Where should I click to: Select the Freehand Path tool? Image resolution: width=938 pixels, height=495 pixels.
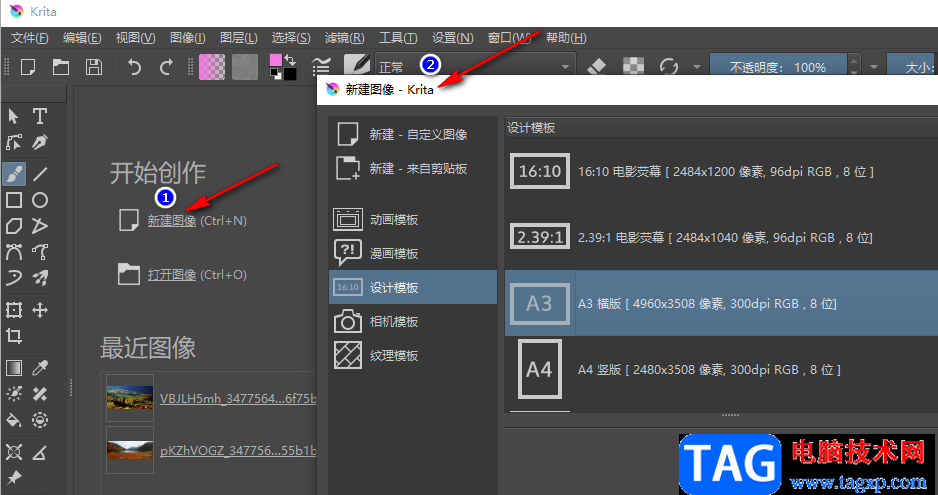[40, 252]
